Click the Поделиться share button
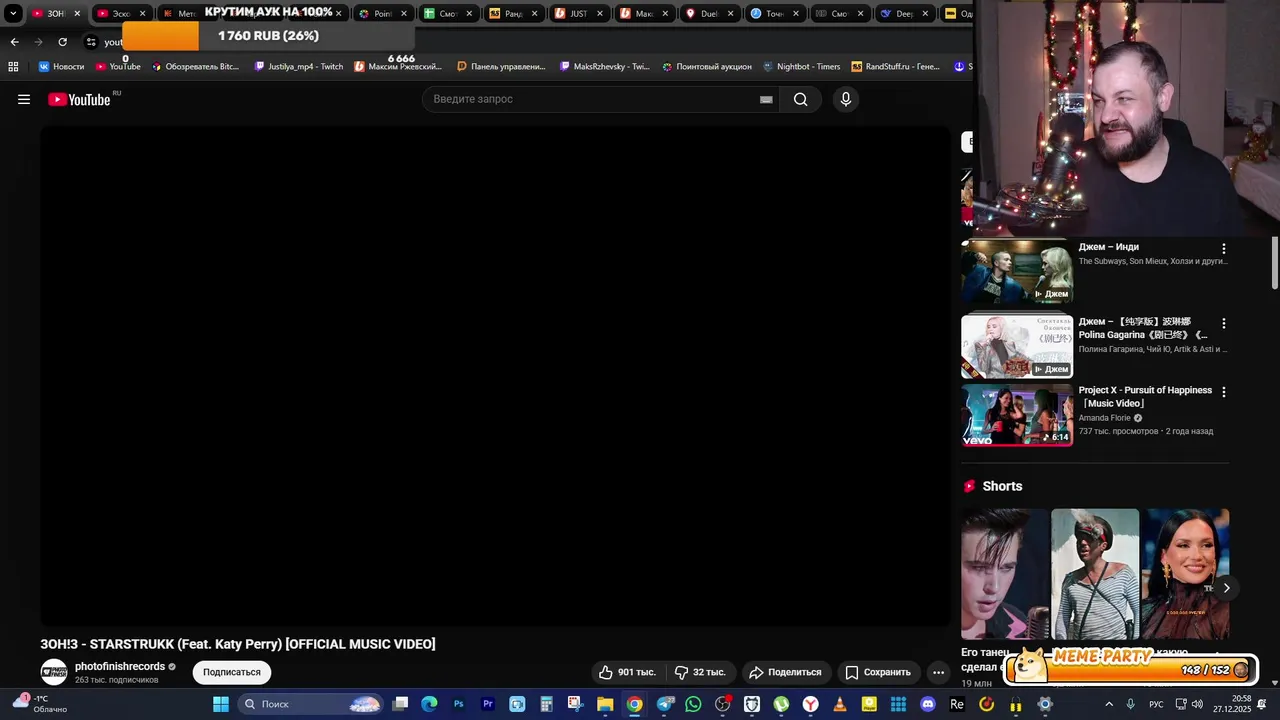 [x=785, y=672]
